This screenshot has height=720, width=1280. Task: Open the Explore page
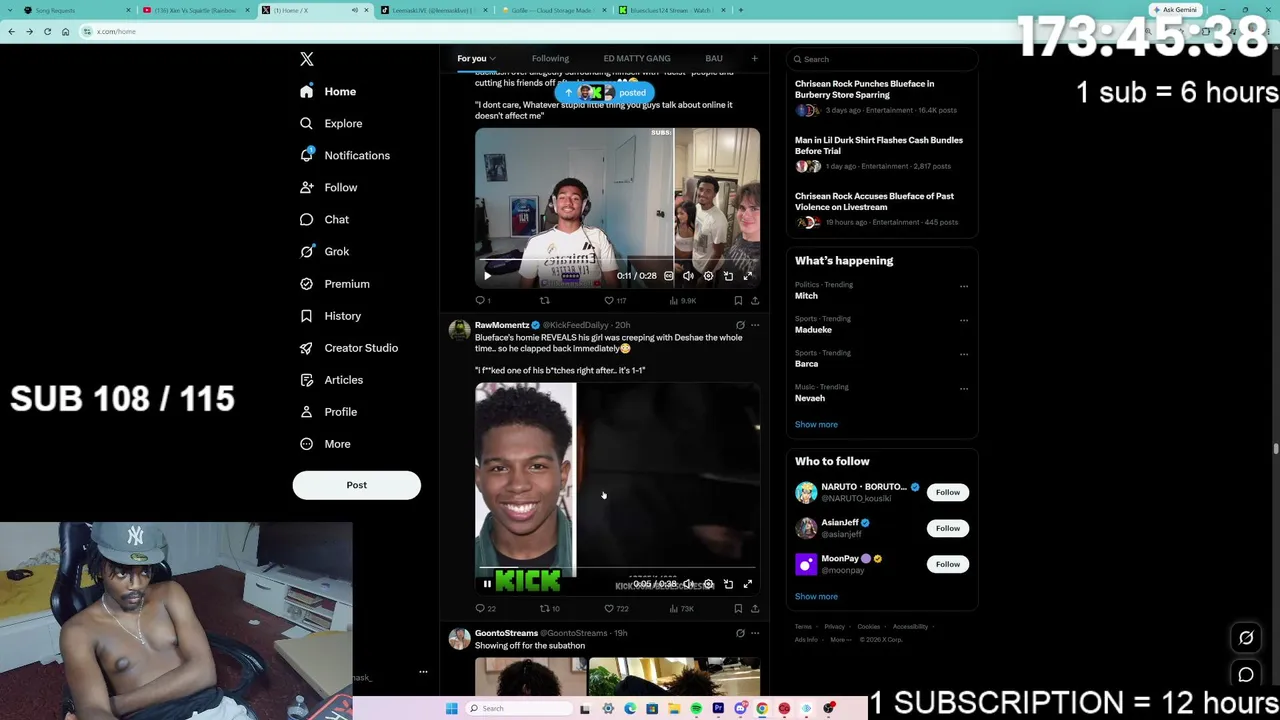(333, 123)
